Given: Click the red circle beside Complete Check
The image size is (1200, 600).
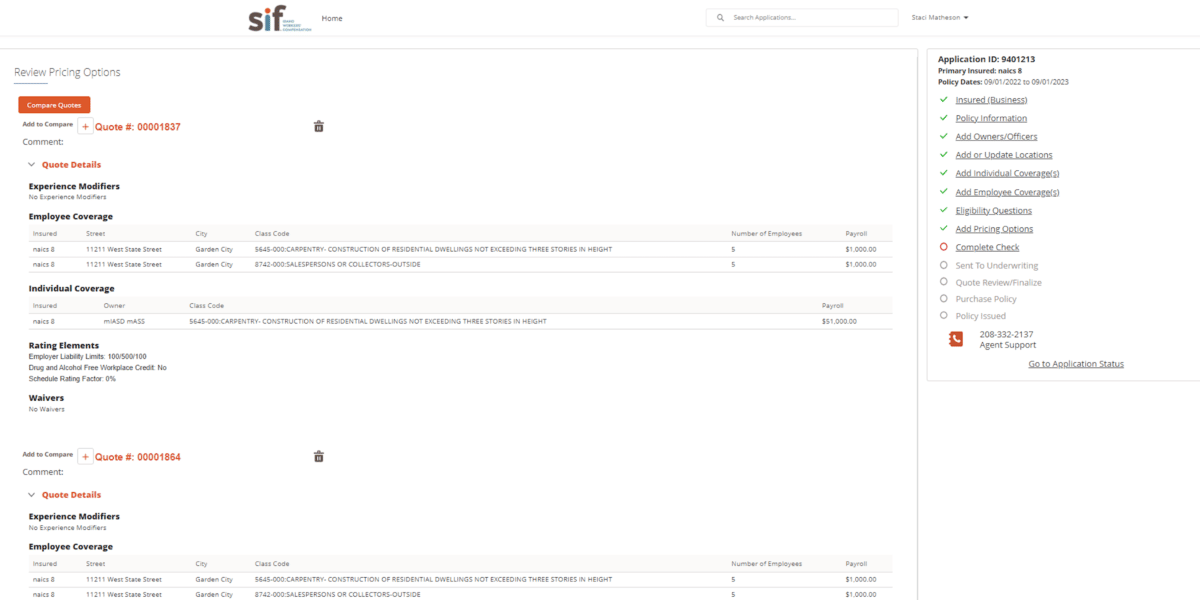Looking at the screenshot, I should tap(943, 247).
